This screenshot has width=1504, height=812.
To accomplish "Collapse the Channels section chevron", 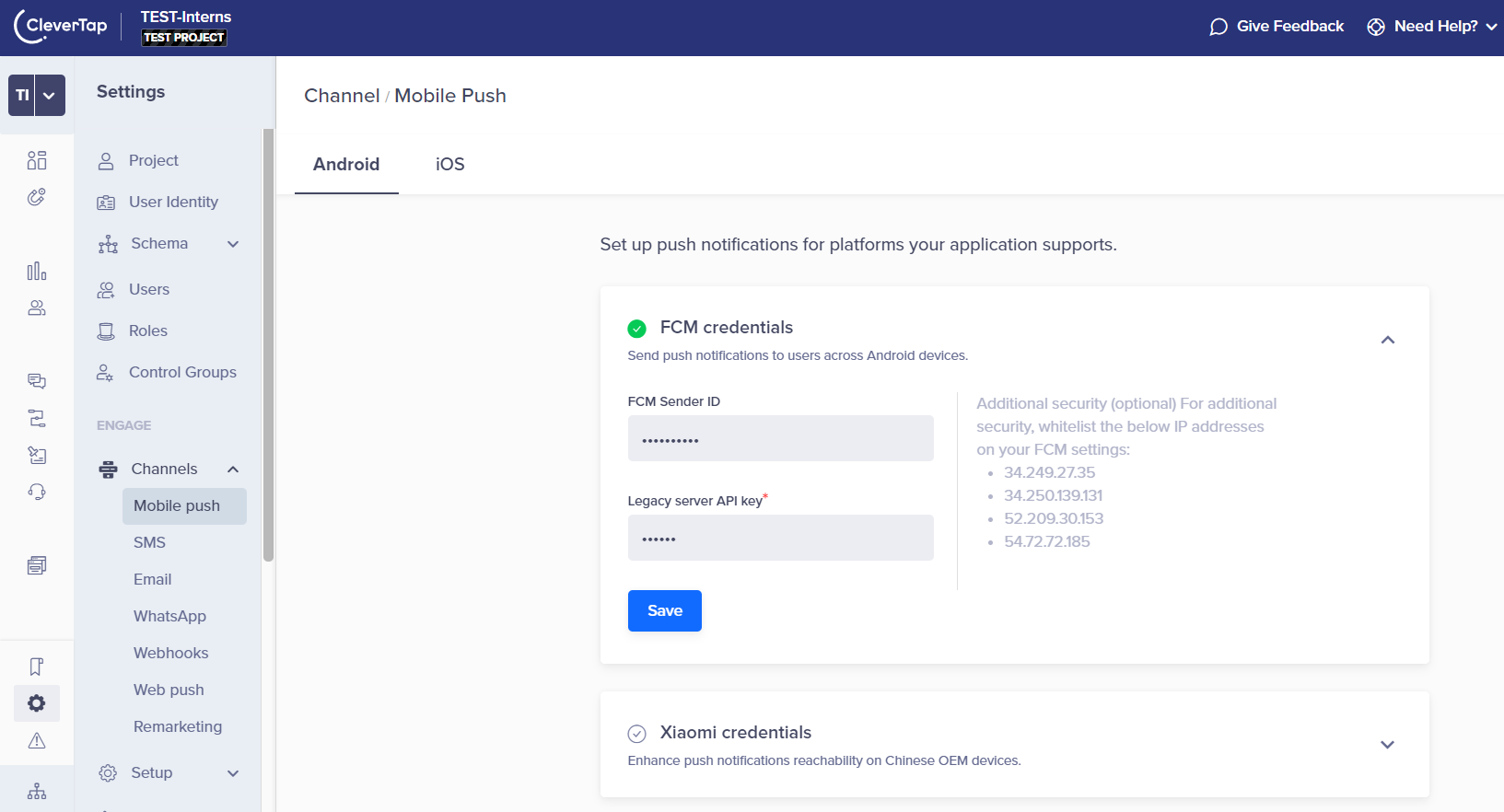I will [233, 470].
